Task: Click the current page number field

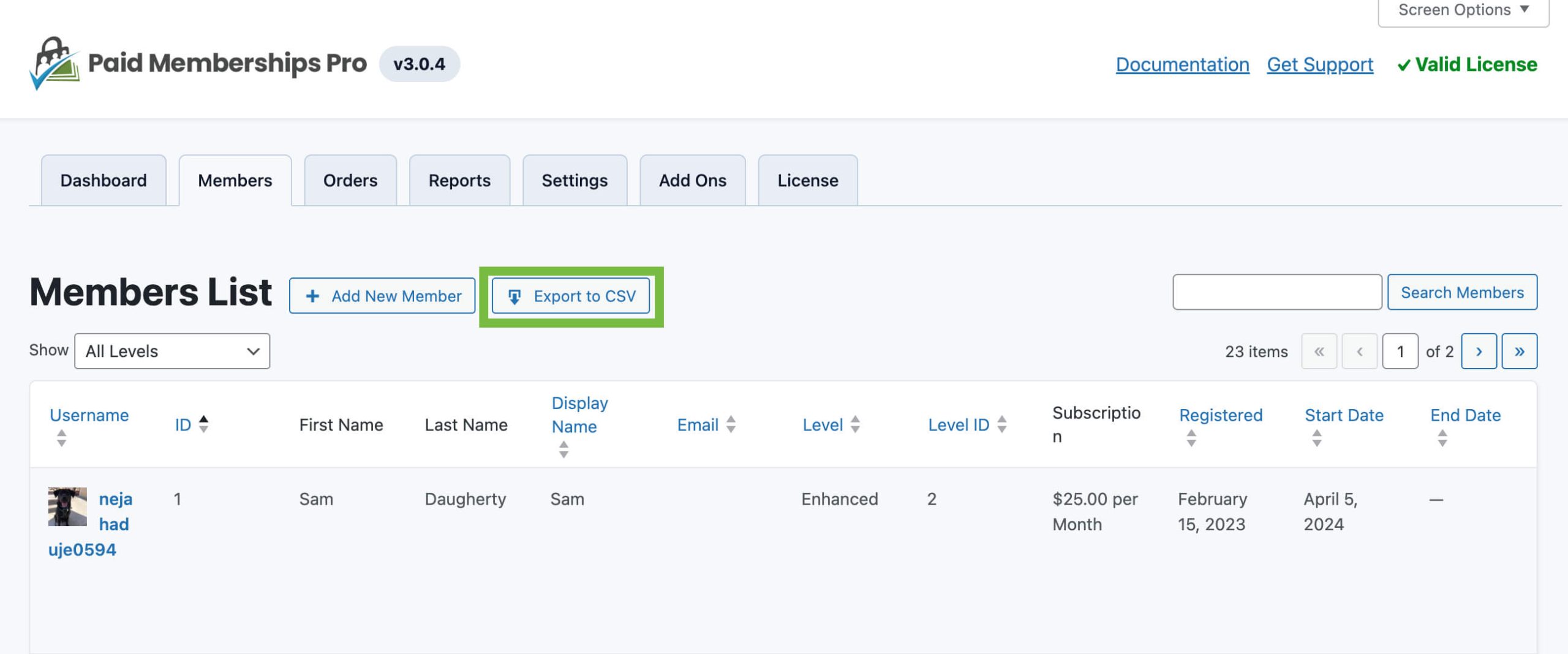Action: [x=1400, y=351]
